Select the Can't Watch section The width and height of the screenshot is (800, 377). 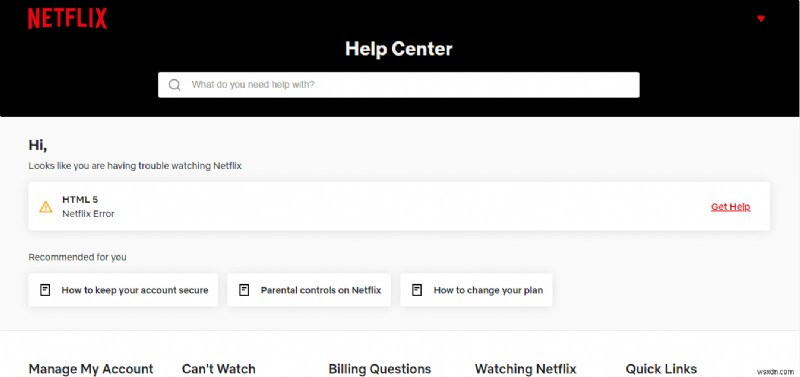[x=218, y=369]
